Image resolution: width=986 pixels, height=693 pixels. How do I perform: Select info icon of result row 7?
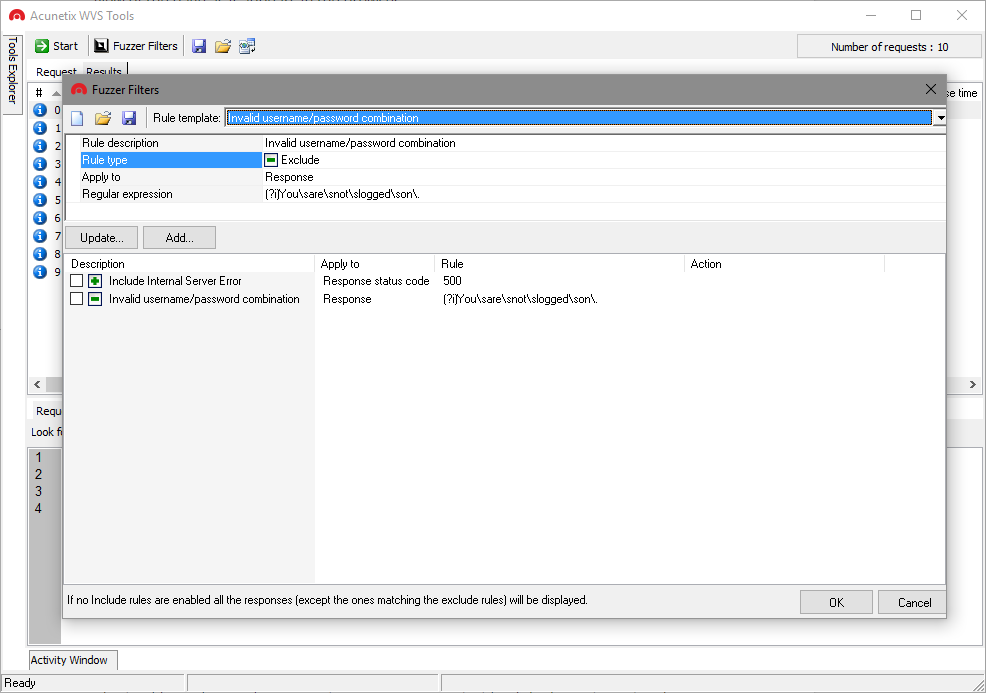(40, 236)
